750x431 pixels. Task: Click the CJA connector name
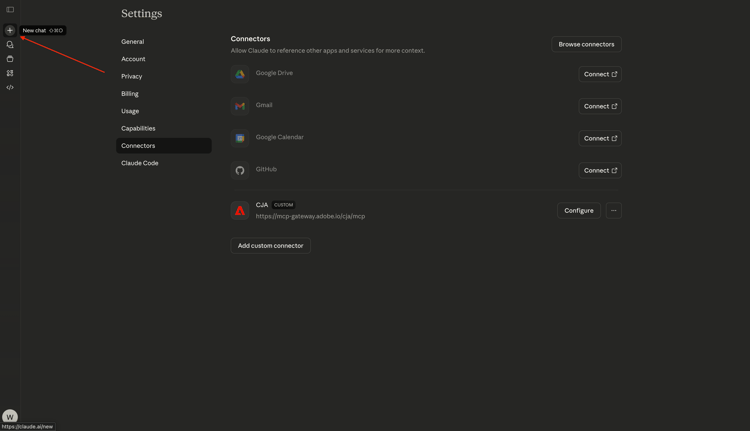pos(262,205)
